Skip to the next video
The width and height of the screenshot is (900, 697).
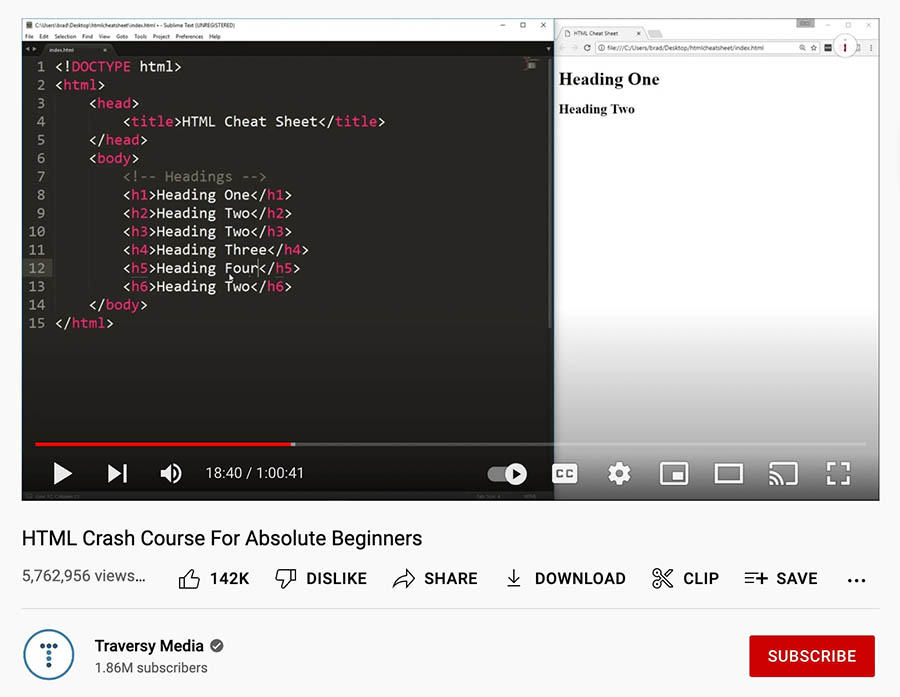117,473
